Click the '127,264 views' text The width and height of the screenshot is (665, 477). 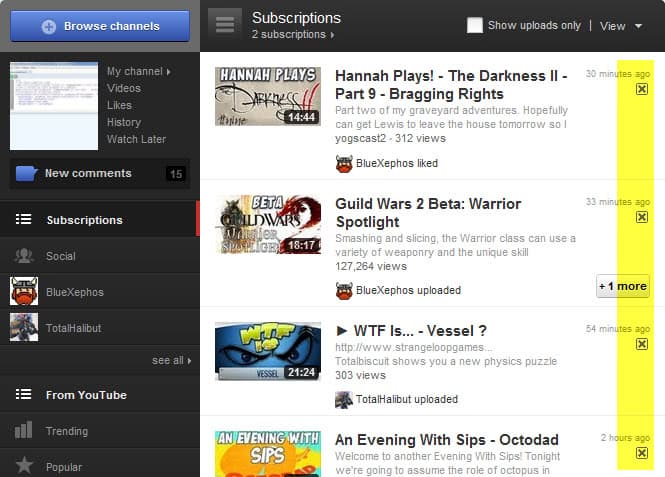pos(371,266)
